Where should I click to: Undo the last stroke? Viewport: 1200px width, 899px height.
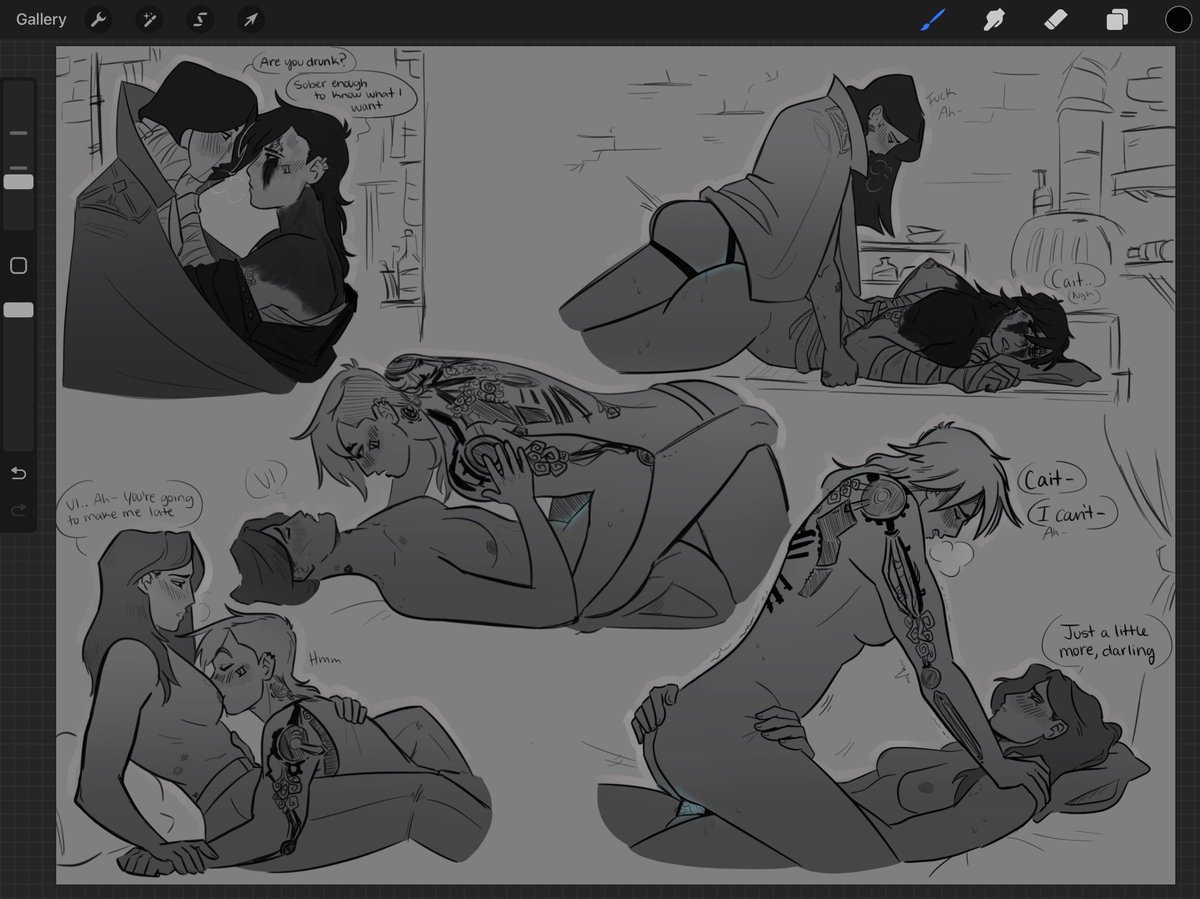coord(18,472)
